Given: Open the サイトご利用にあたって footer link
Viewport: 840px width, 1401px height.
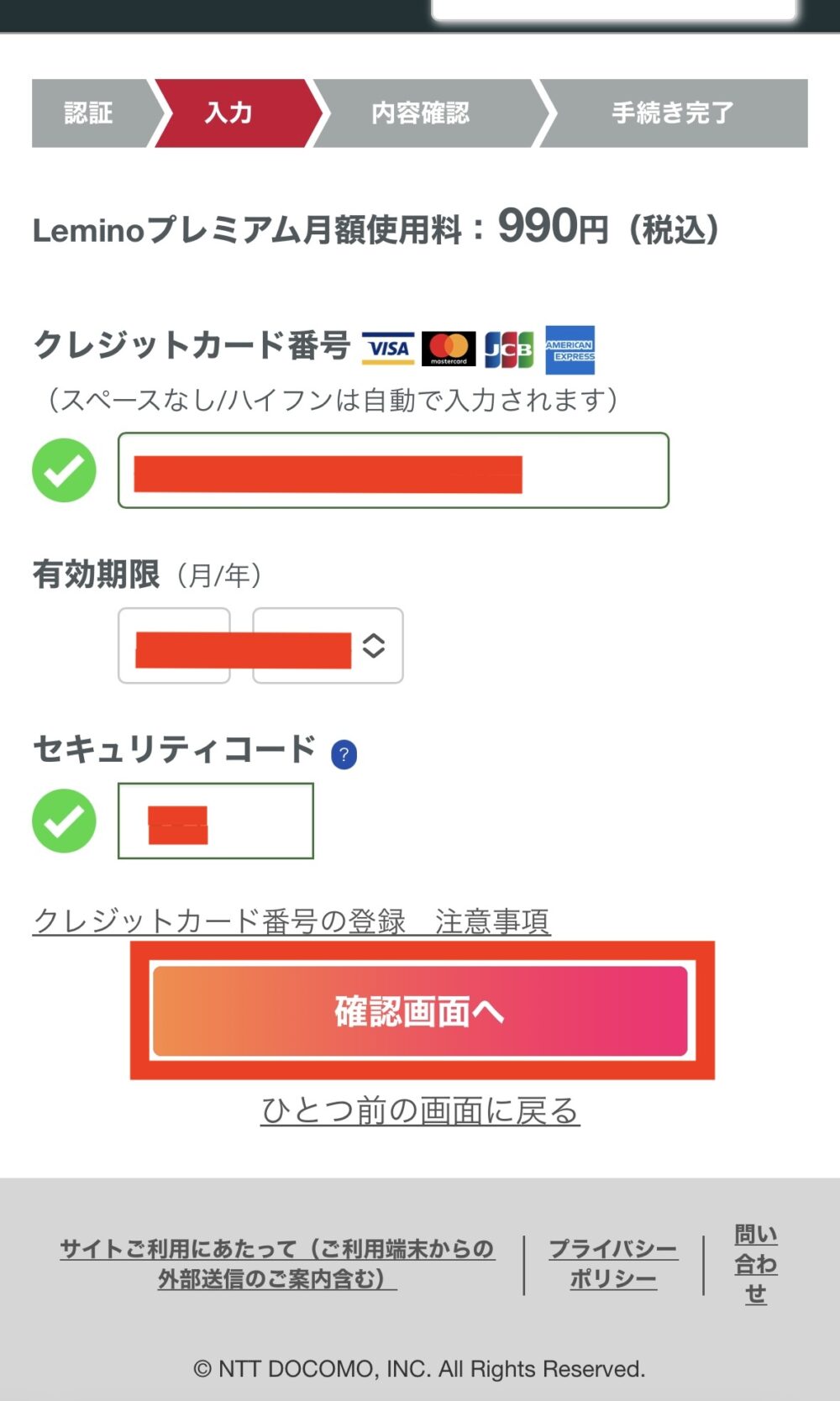Looking at the screenshot, I should [x=277, y=1264].
